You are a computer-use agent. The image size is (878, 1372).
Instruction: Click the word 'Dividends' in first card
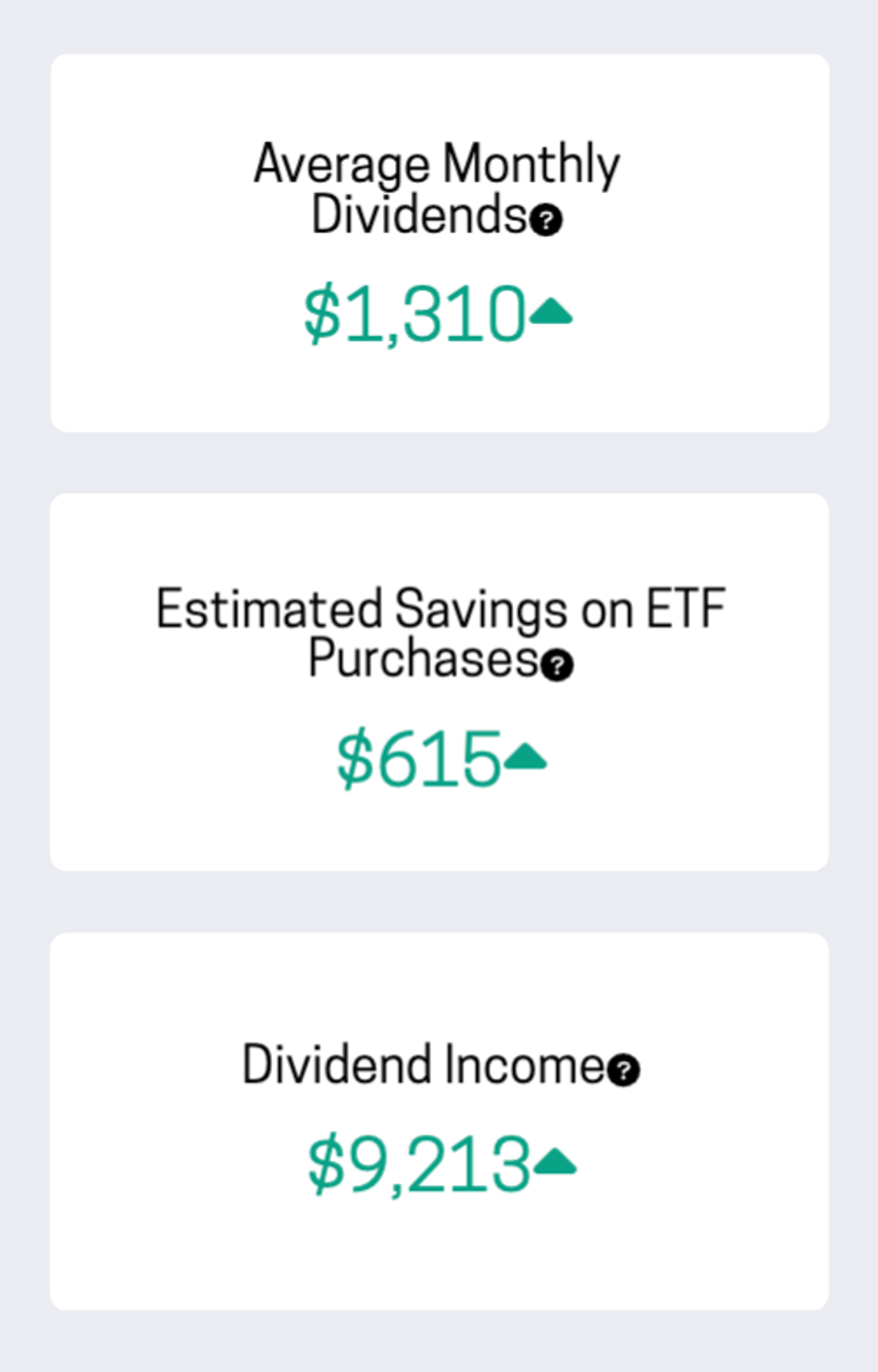tap(419, 214)
